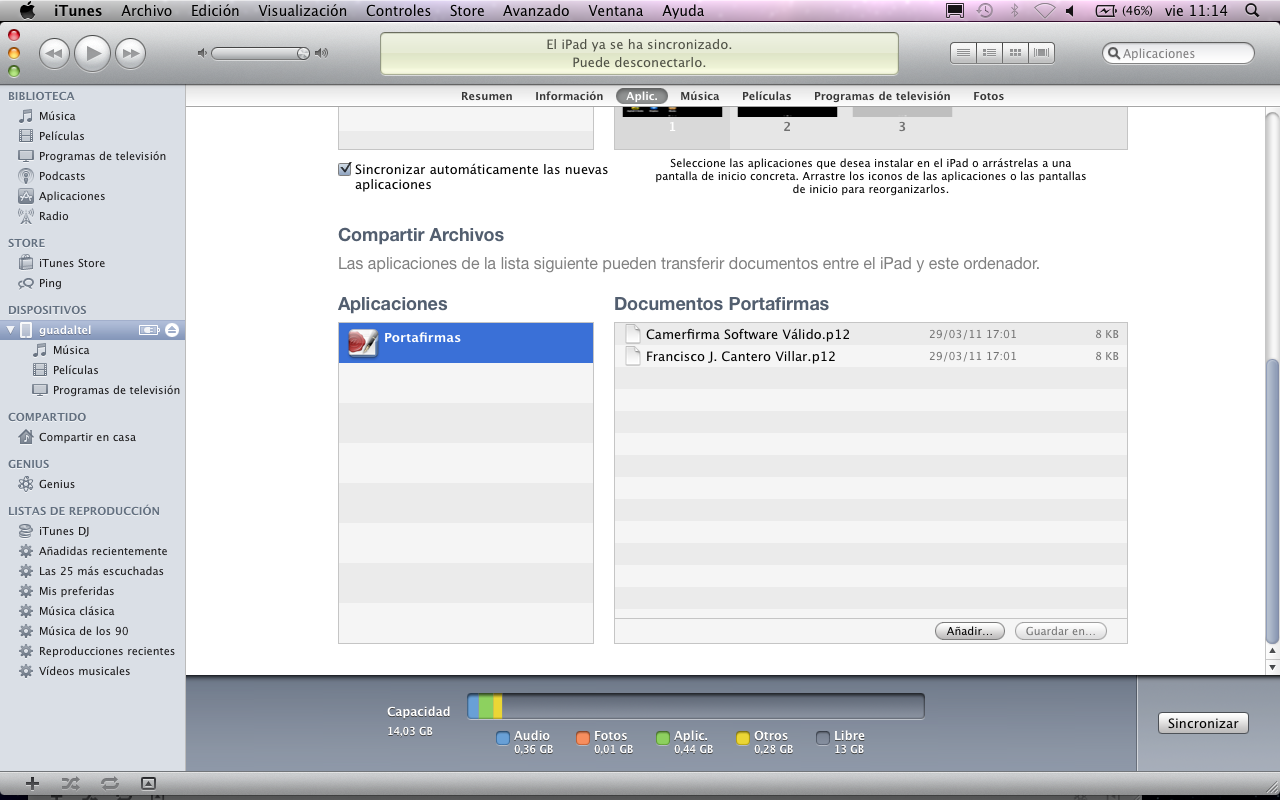Switch to album list view icon
1280x800 pixels.
pos(989,53)
